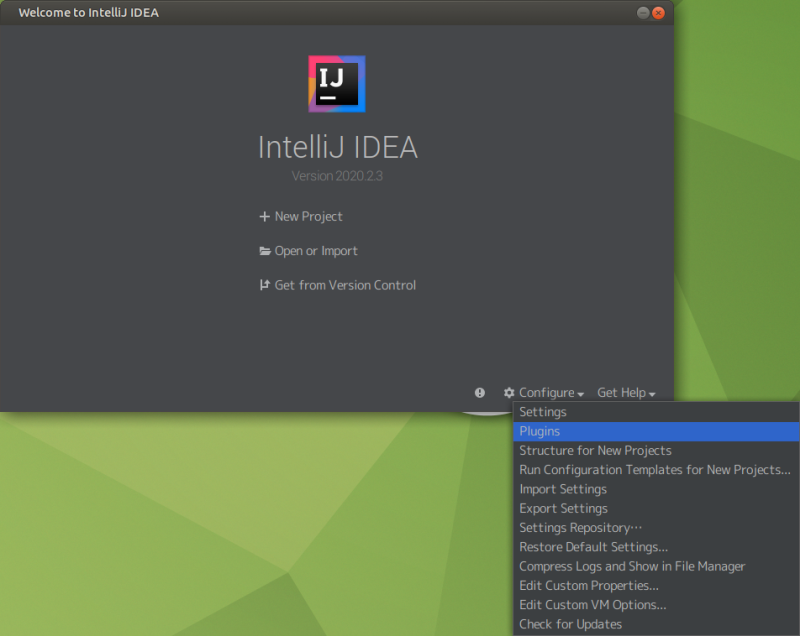Open Edit Custom Properties

588,585
